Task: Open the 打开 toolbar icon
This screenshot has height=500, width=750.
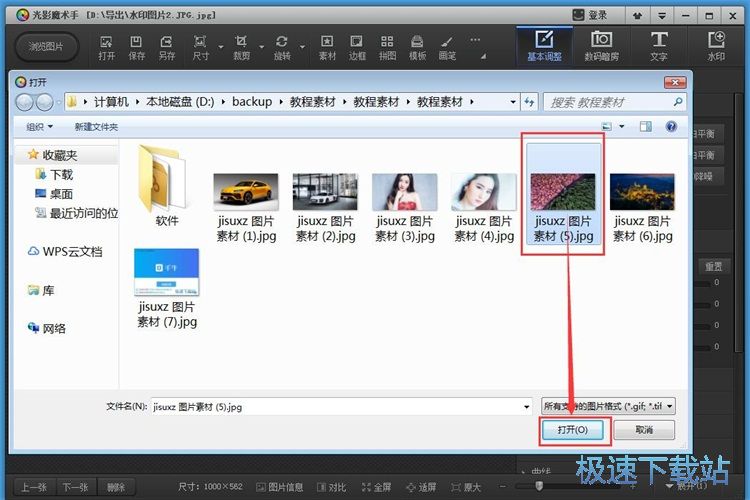Action: 106,48
